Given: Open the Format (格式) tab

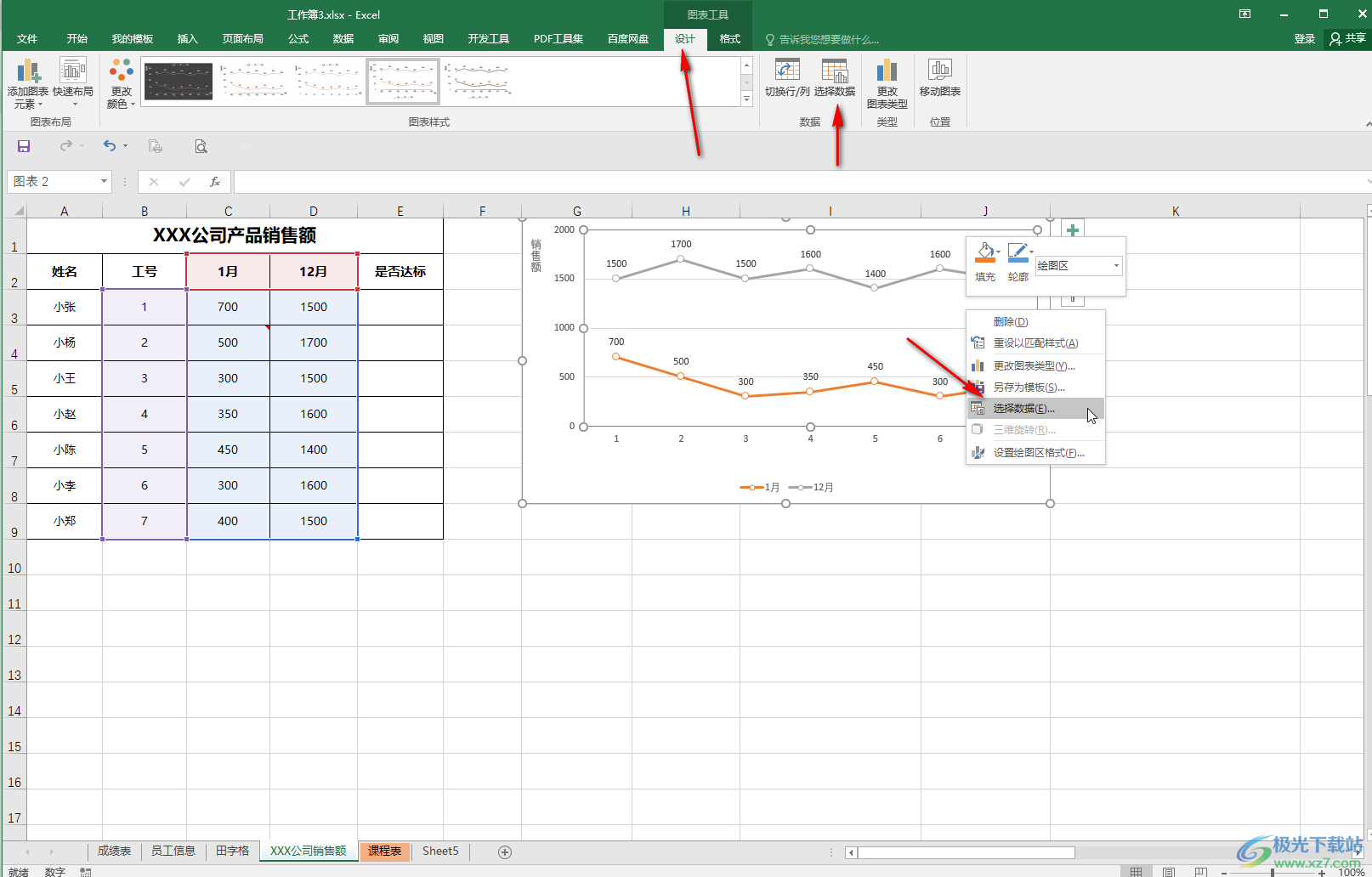Looking at the screenshot, I should [730, 39].
